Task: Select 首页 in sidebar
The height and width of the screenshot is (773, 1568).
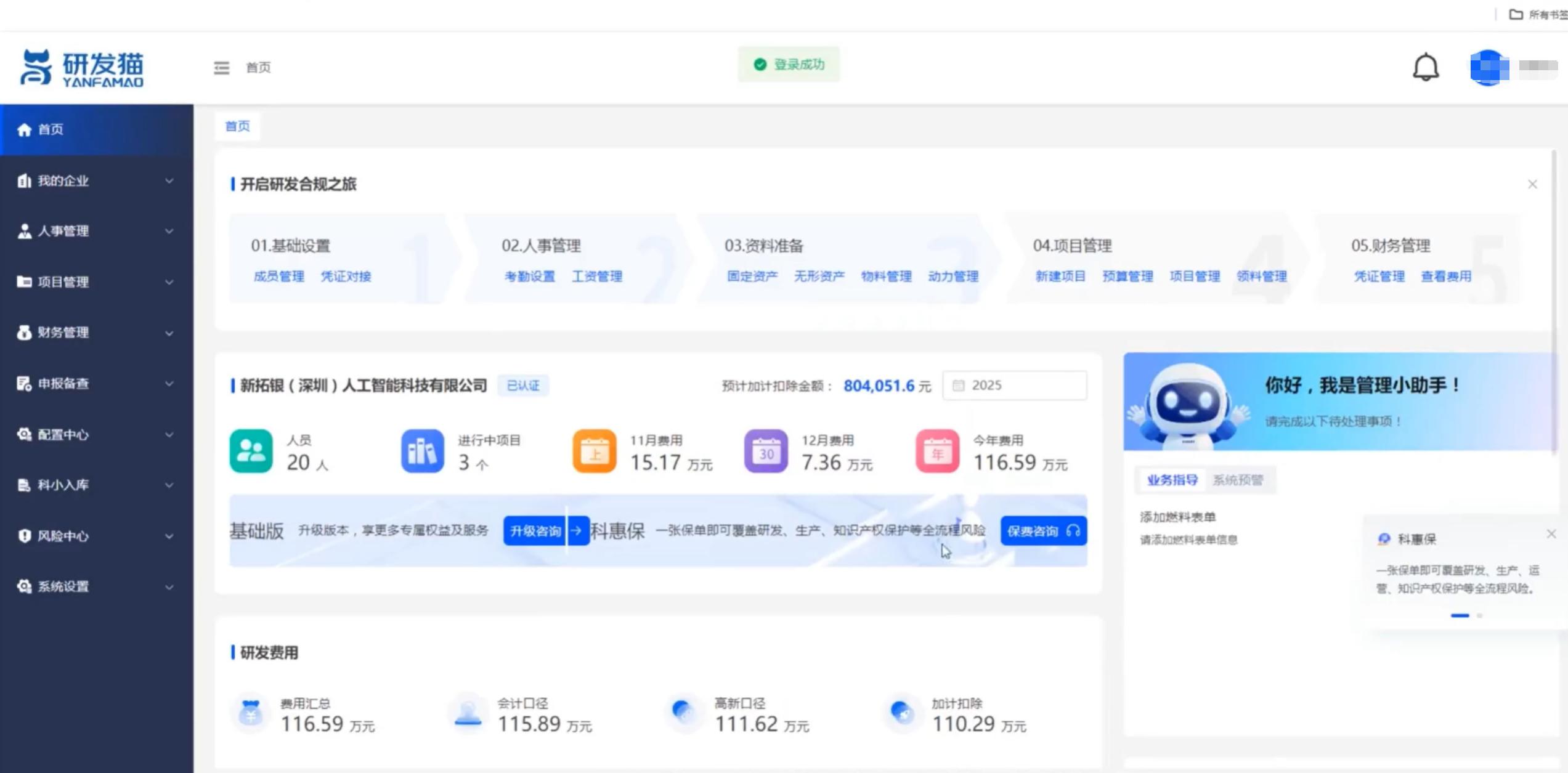Action: click(97, 130)
